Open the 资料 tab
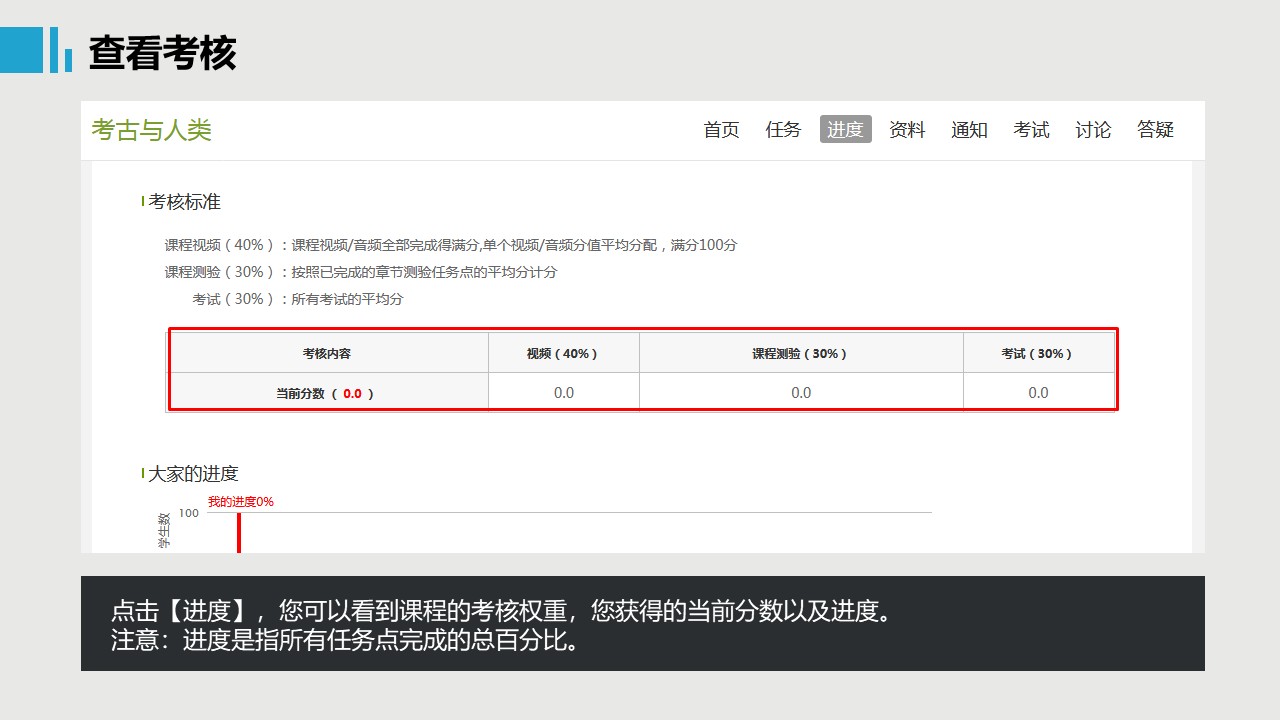Screen dimensions: 1280x720 click(x=907, y=130)
